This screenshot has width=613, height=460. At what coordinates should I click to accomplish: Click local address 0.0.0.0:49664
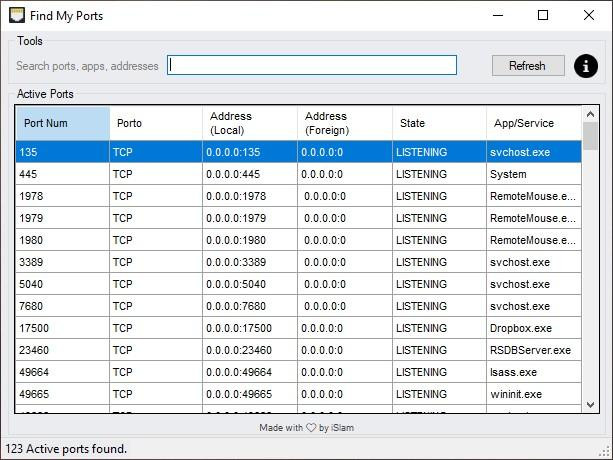[x=250, y=372]
